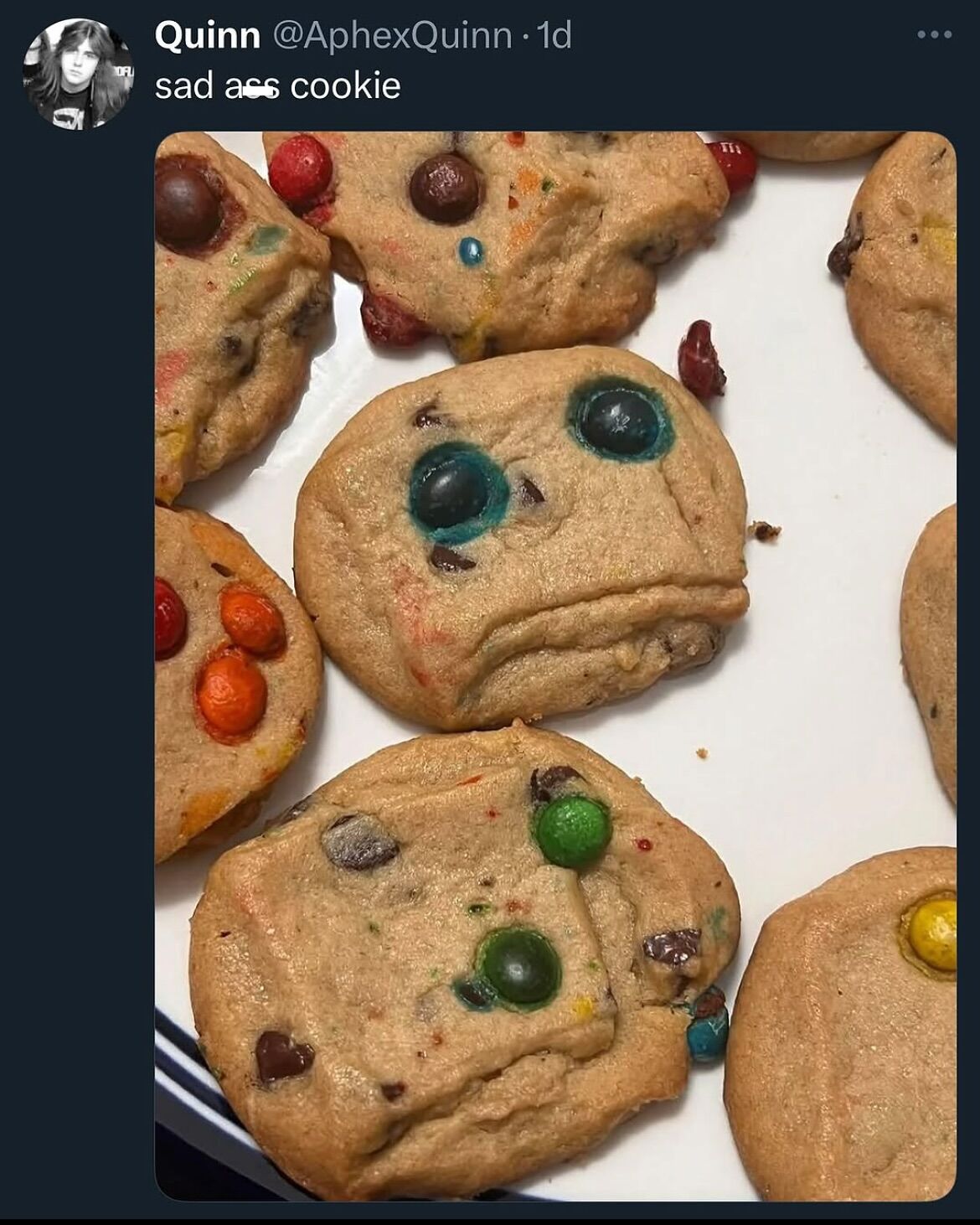The height and width of the screenshot is (1225, 980).
Task: Click the bright green M&M on the bottom cookie
Action: click(x=573, y=830)
